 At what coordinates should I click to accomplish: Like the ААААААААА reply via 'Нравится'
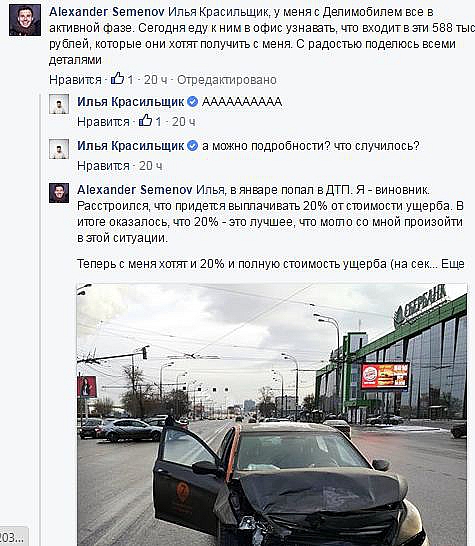pos(103,122)
